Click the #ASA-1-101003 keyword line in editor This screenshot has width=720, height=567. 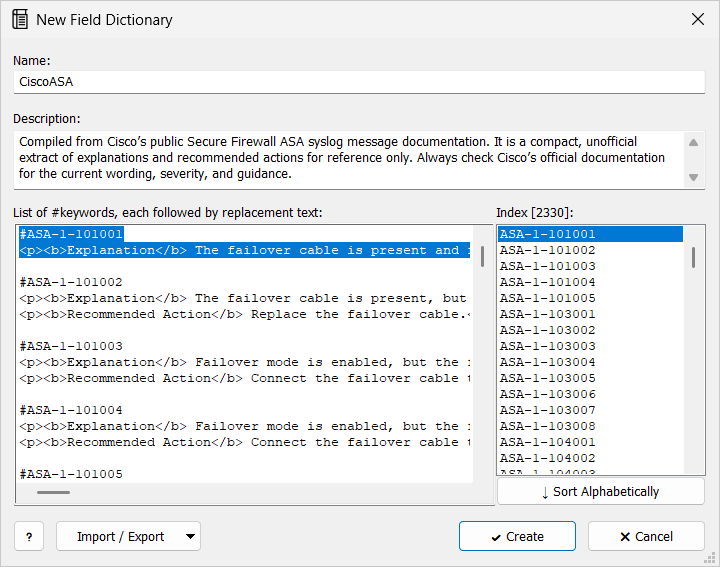[x=71, y=346]
